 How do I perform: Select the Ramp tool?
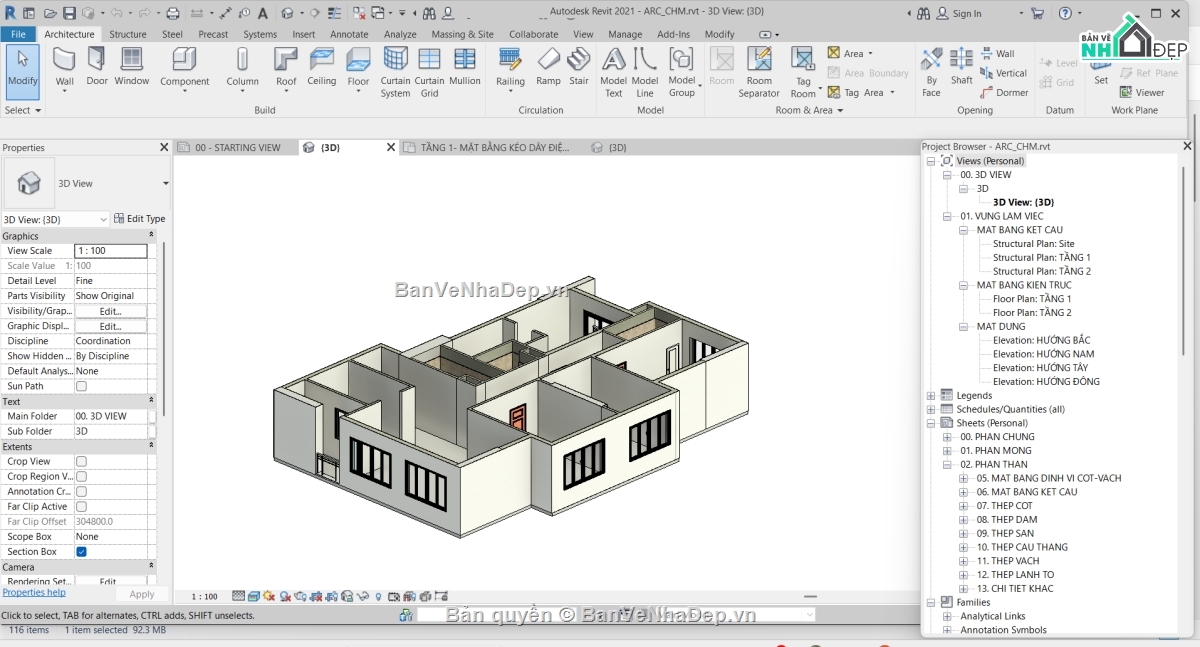tap(548, 68)
